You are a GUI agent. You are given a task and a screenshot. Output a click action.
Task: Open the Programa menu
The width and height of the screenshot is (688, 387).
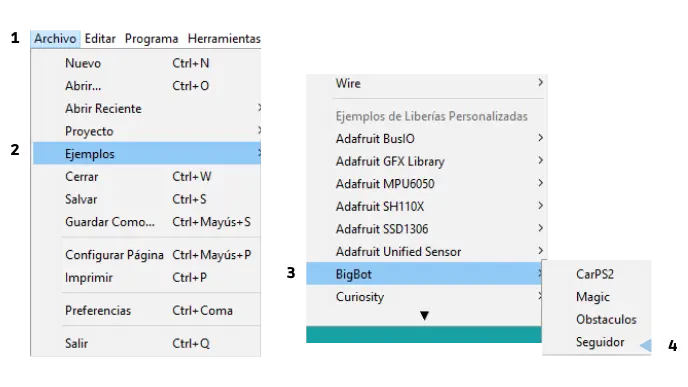point(151,39)
